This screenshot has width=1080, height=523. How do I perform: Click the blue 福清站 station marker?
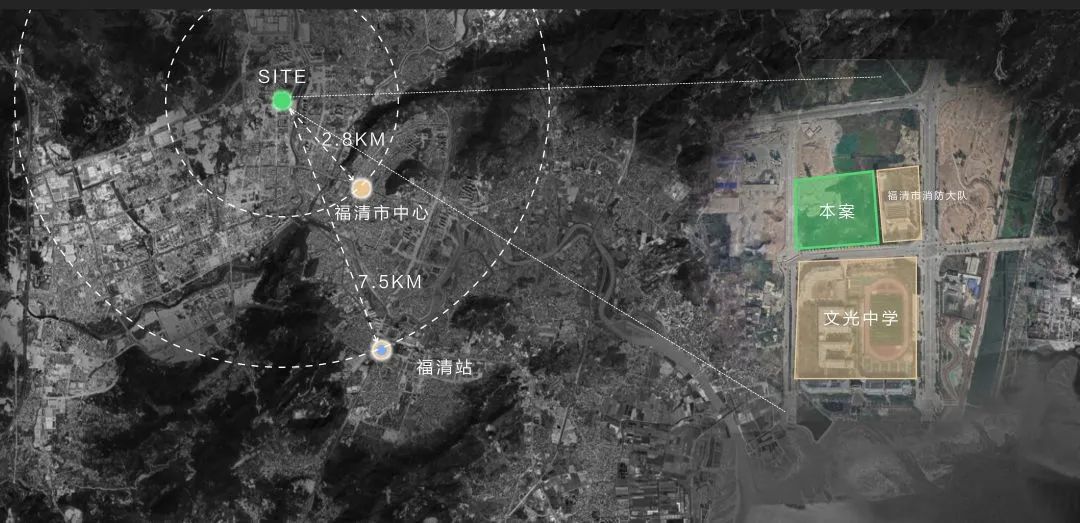381,350
